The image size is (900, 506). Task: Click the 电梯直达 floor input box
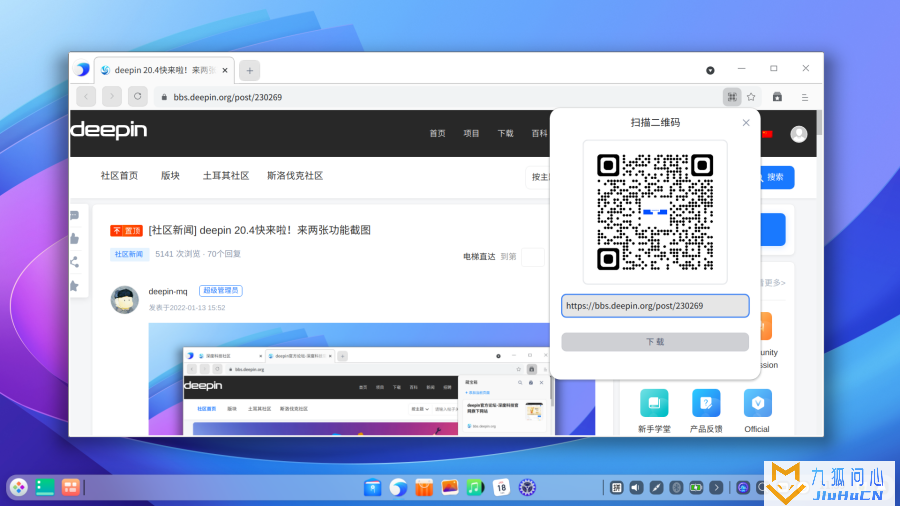coord(533,256)
